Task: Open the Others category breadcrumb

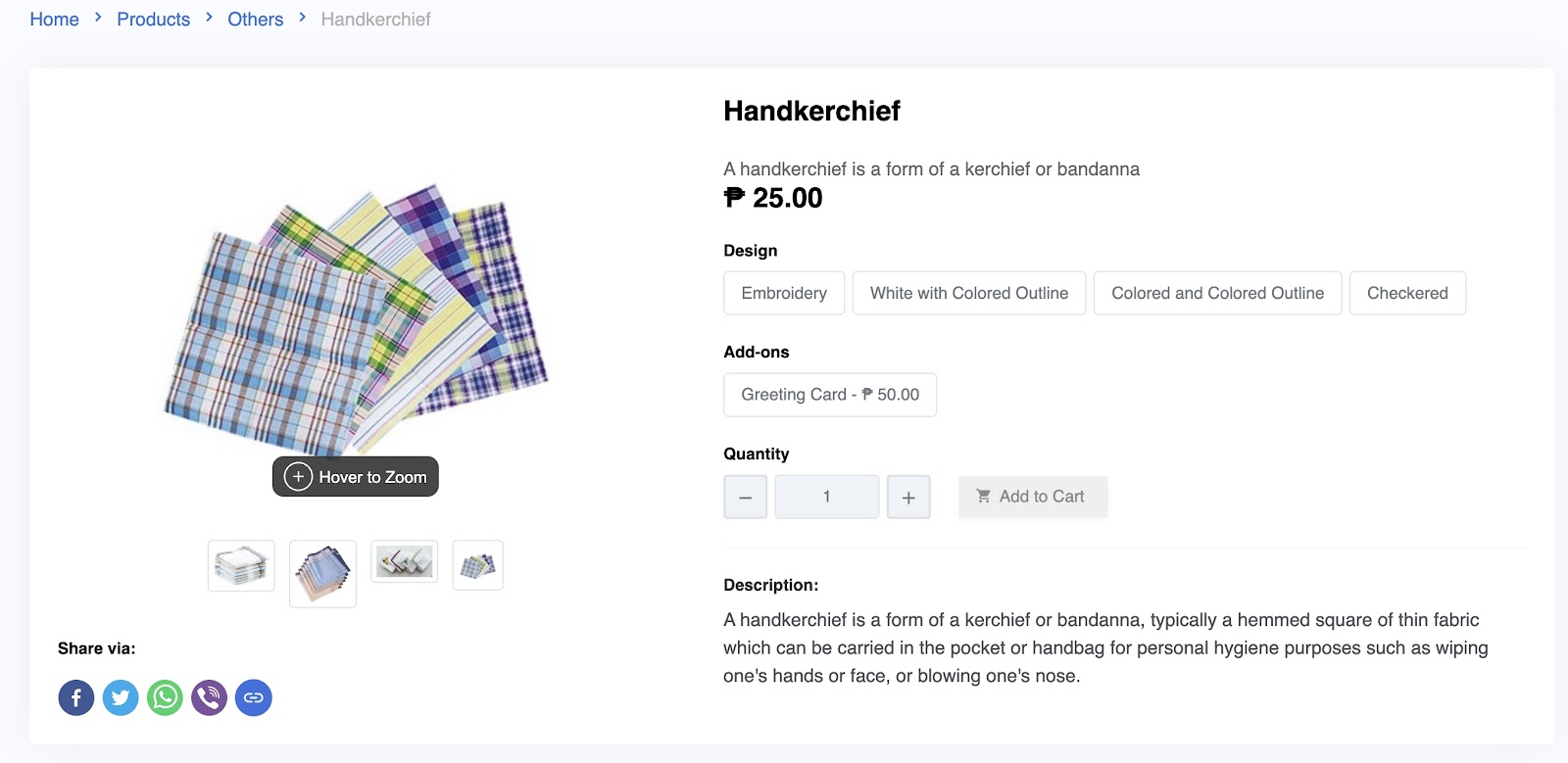Action: (x=256, y=20)
